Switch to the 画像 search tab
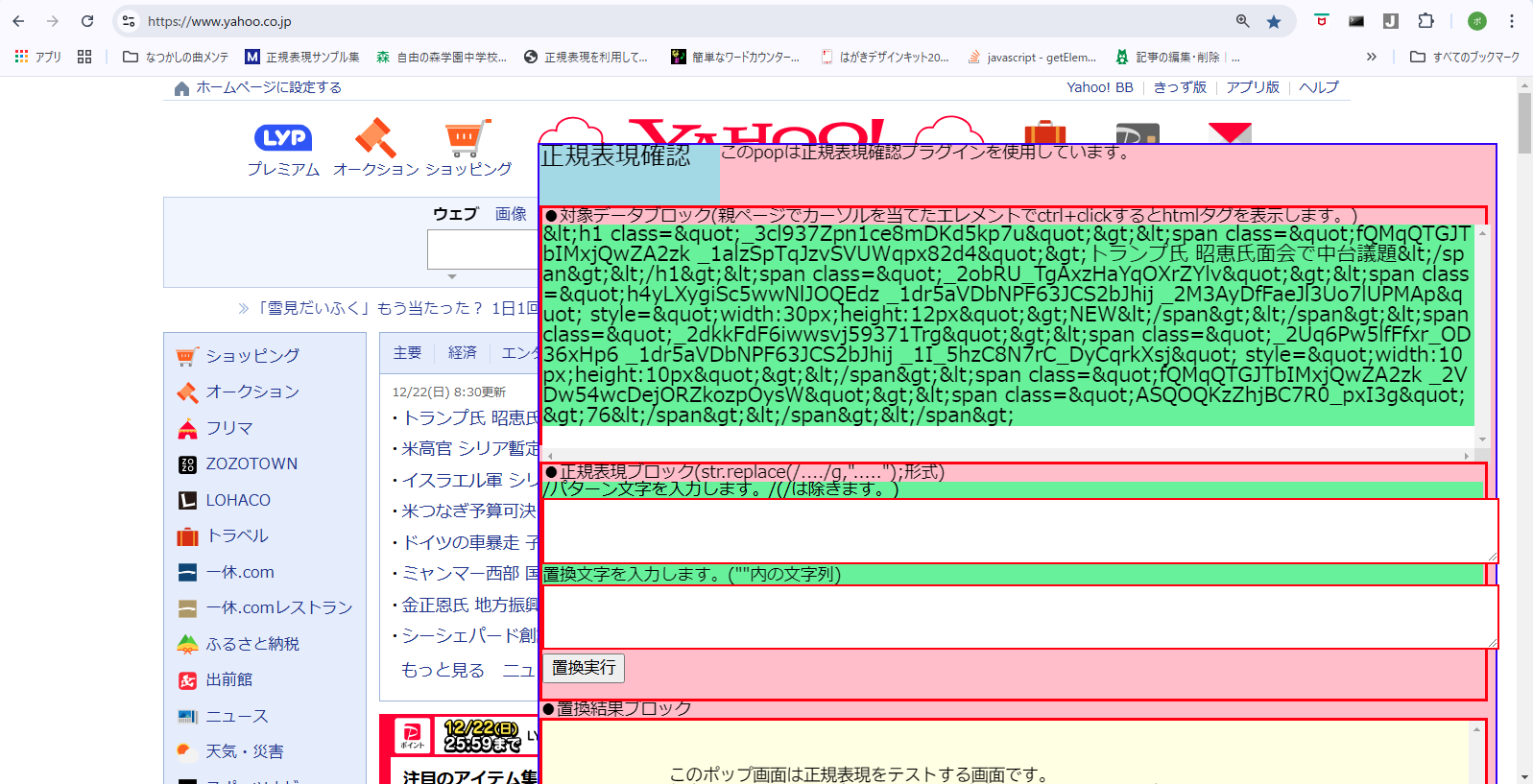The width and height of the screenshot is (1533, 784). click(x=511, y=214)
